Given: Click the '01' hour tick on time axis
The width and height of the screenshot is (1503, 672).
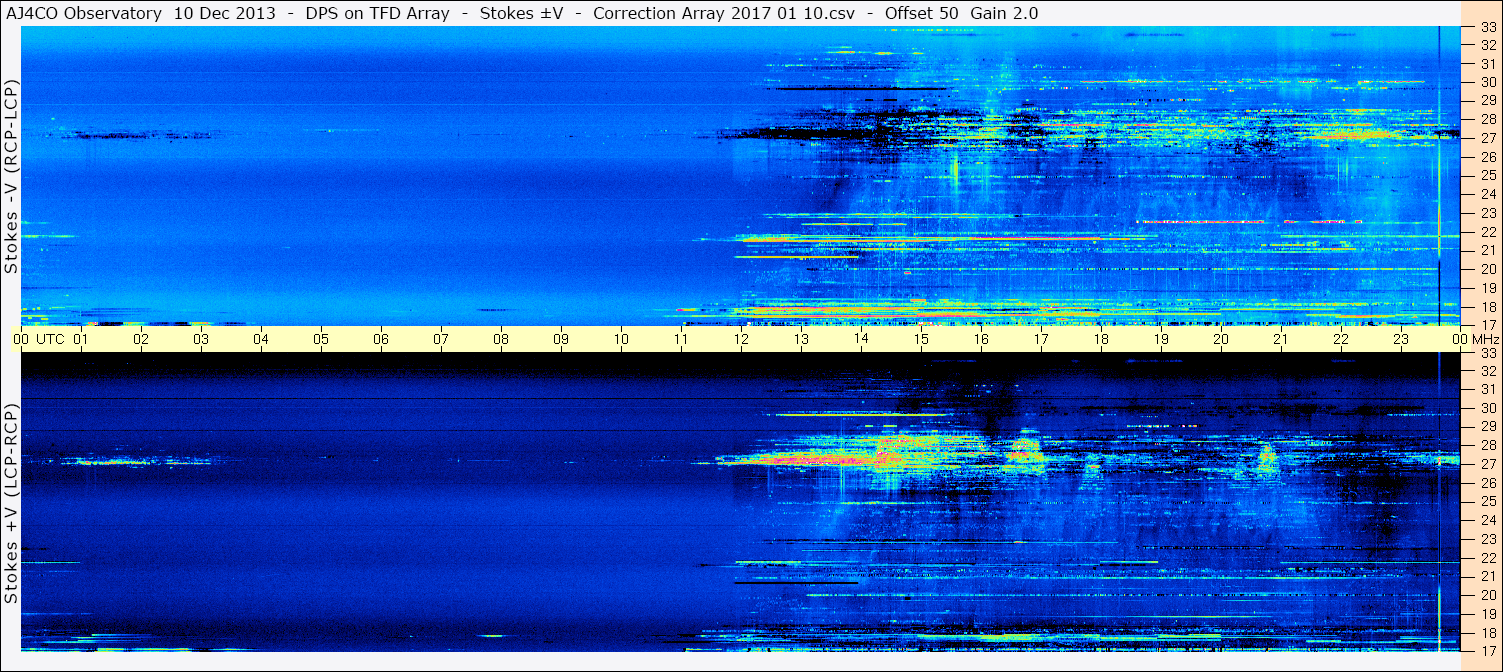Looking at the screenshot, I should 81,339.
